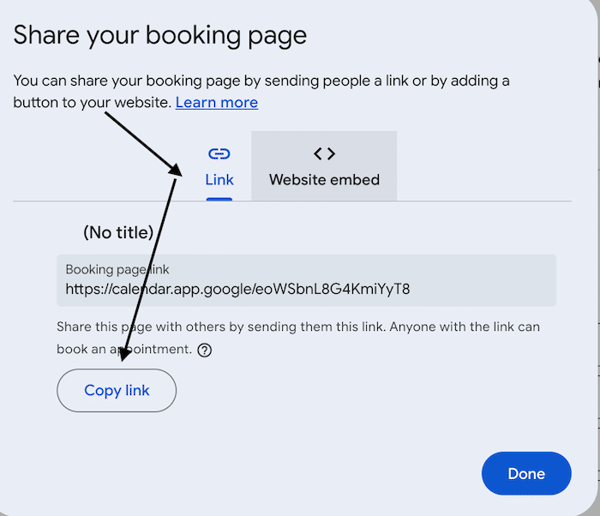Click the code brackets icon for embed
Viewport: 600px width, 516px height.
(324, 153)
